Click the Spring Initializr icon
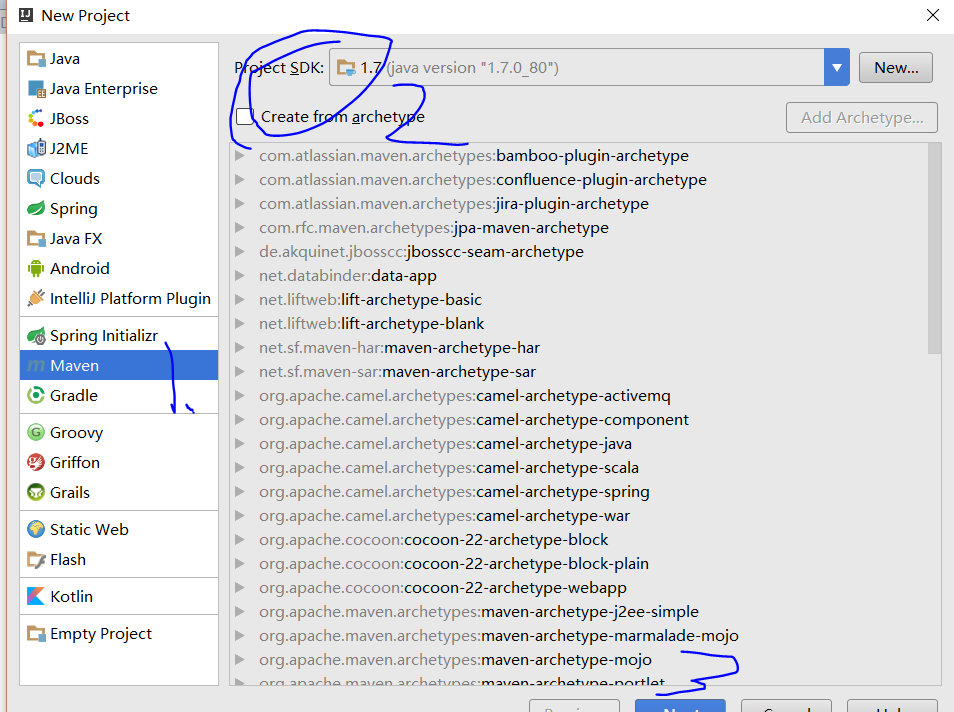954x712 pixels. pos(37,335)
